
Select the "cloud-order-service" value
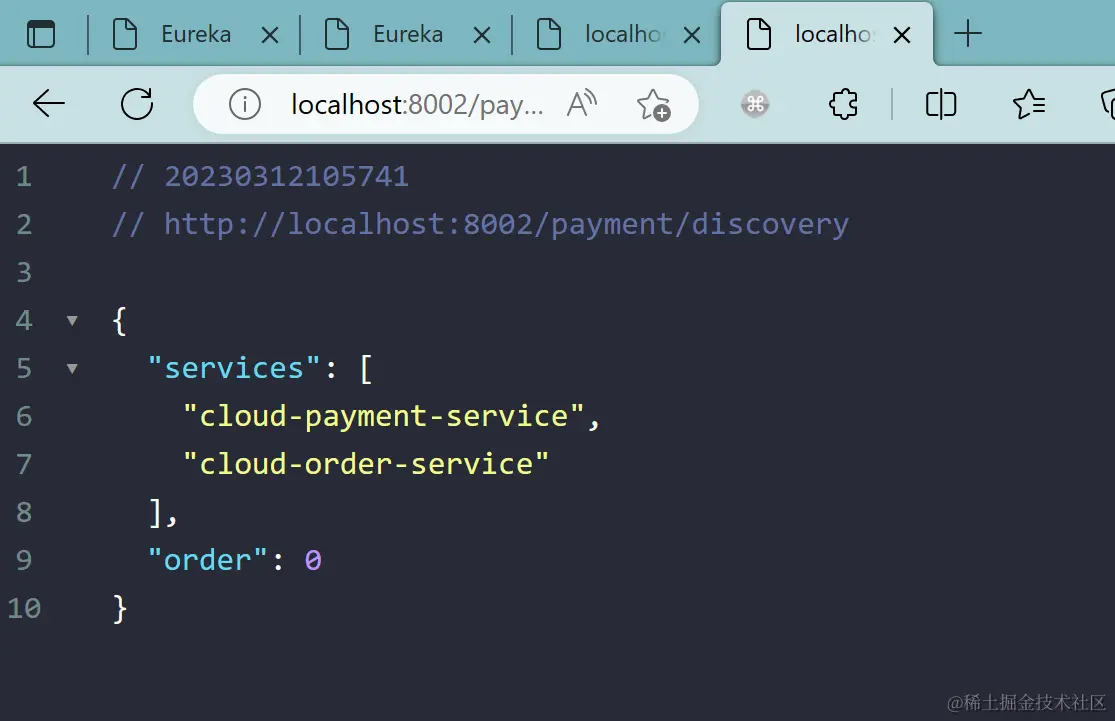click(x=366, y=464)
